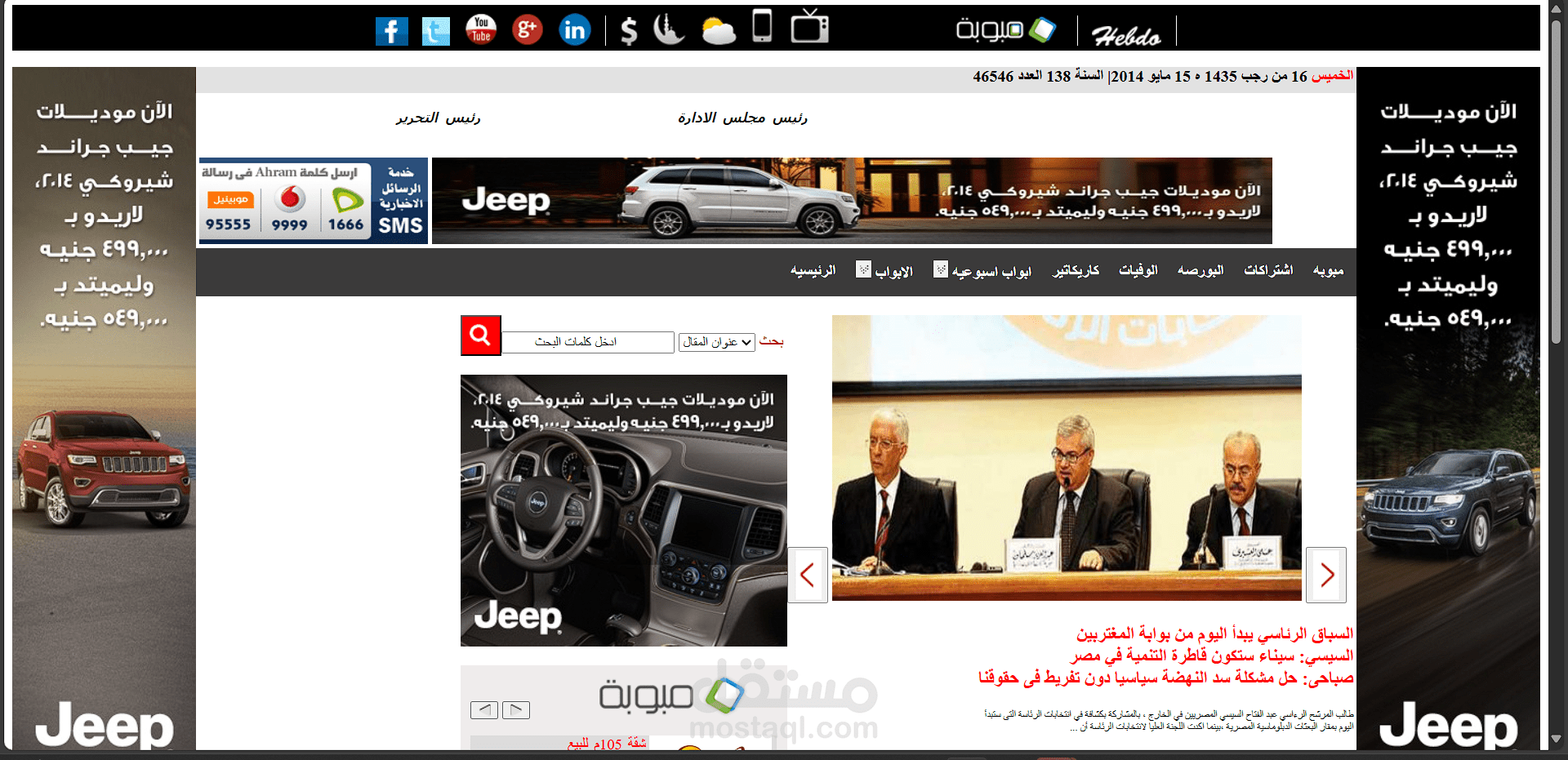Open the Hebdo logo link
1568x760 pixels.
coord(1127,36)
